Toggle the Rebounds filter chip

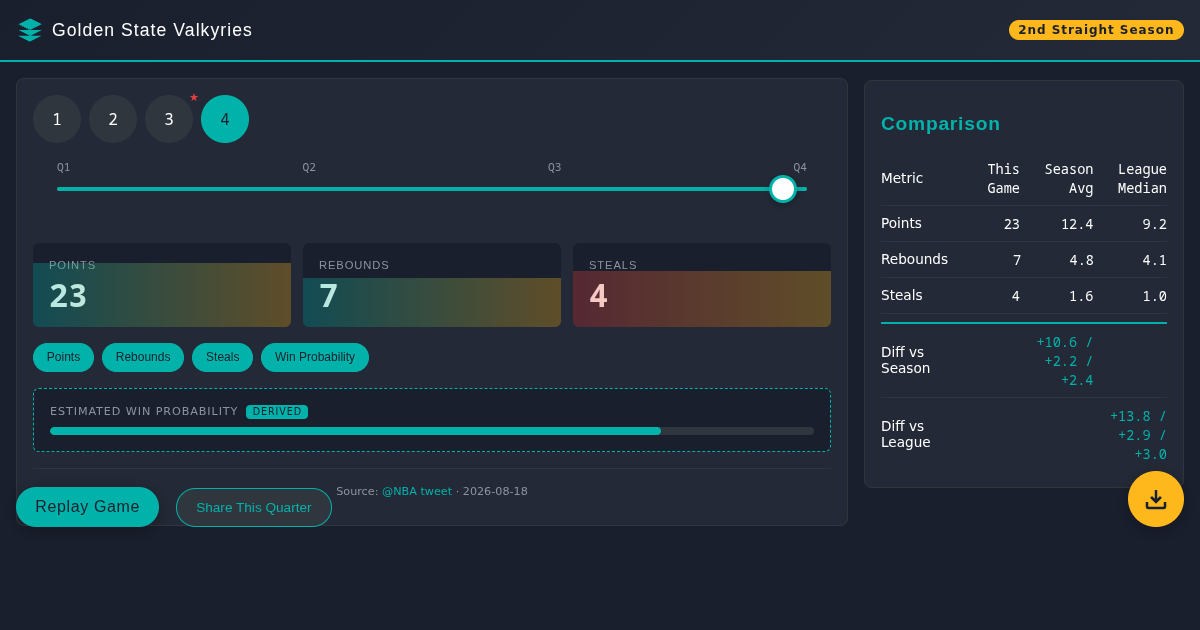[143, 357]
